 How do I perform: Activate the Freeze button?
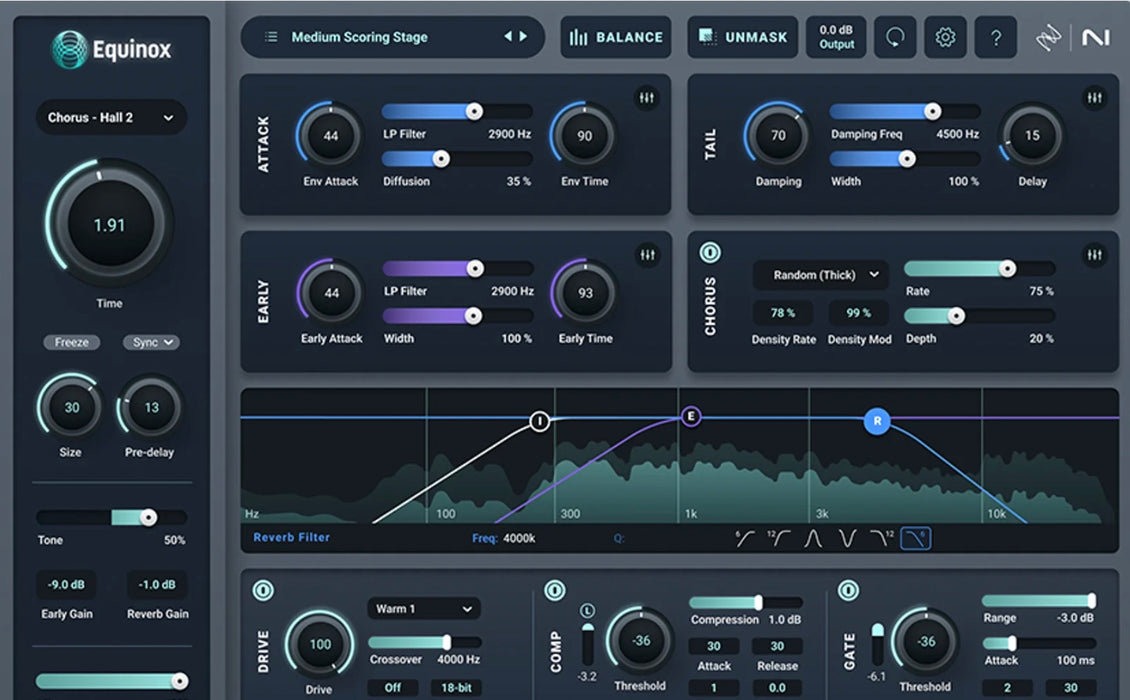[x=71, y=342]
